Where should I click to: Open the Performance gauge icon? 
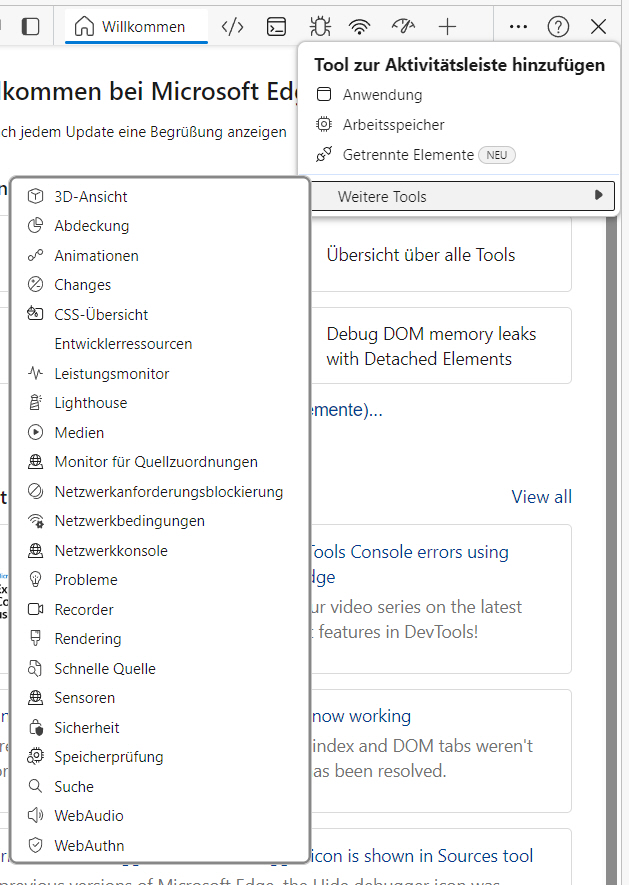click(403, 27)
